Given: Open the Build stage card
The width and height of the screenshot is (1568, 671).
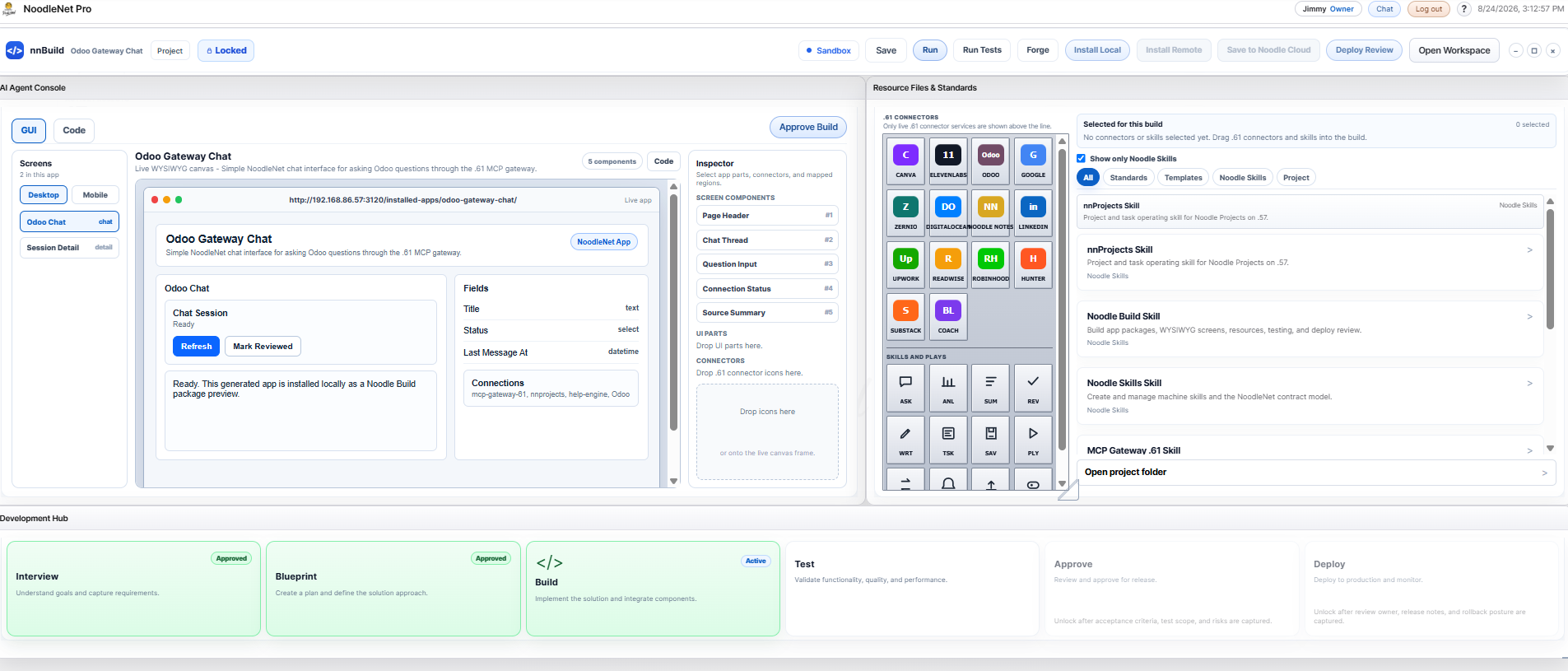Looking at the screenshot, I should 653,589.
